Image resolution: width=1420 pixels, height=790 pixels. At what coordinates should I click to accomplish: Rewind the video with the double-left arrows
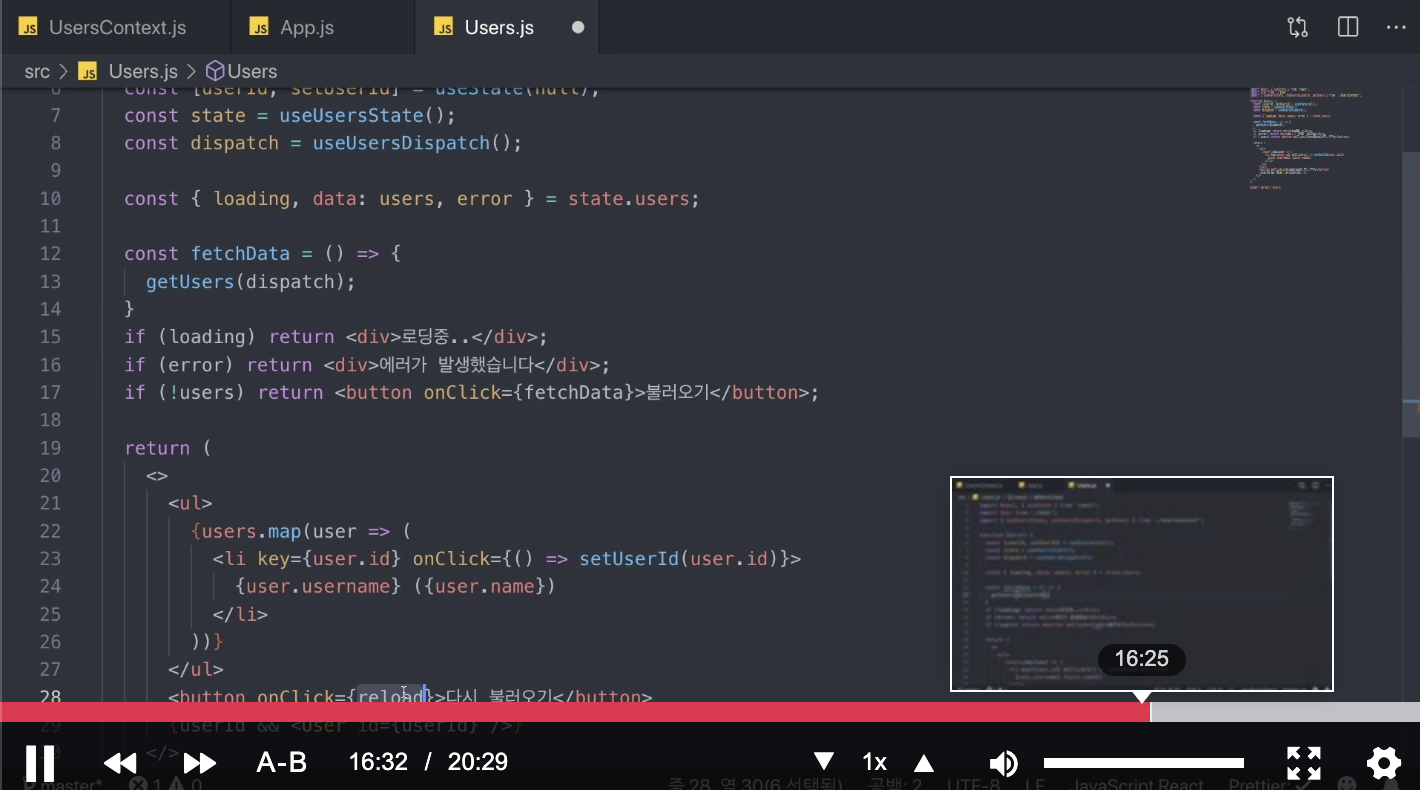point(120,764)
